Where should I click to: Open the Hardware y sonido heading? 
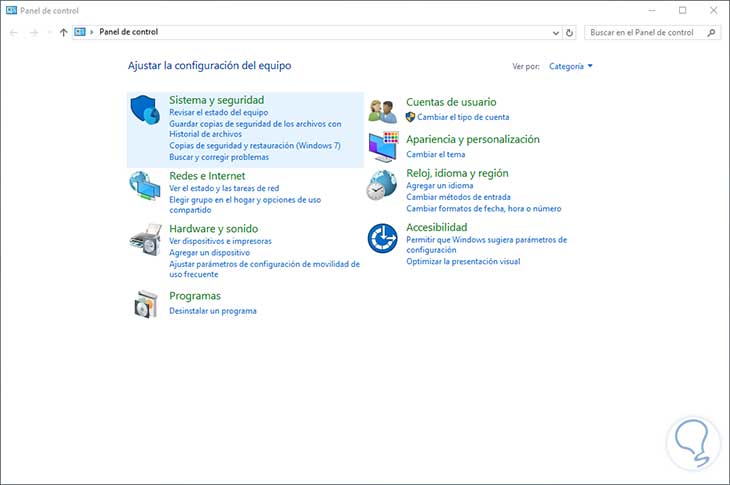pyautogui.click(x=213, y=229)
